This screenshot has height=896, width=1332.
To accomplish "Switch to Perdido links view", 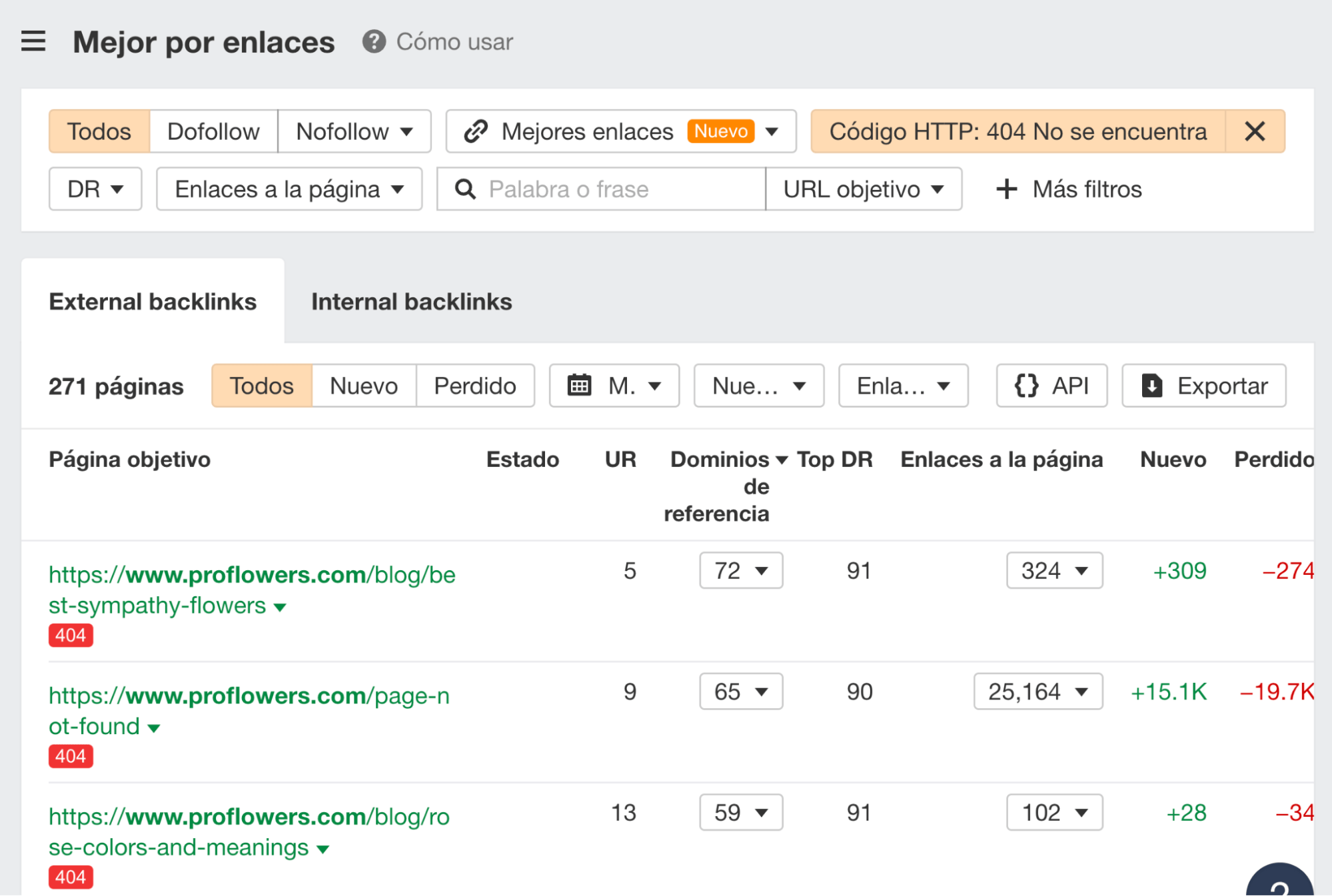I will [474, 385].
